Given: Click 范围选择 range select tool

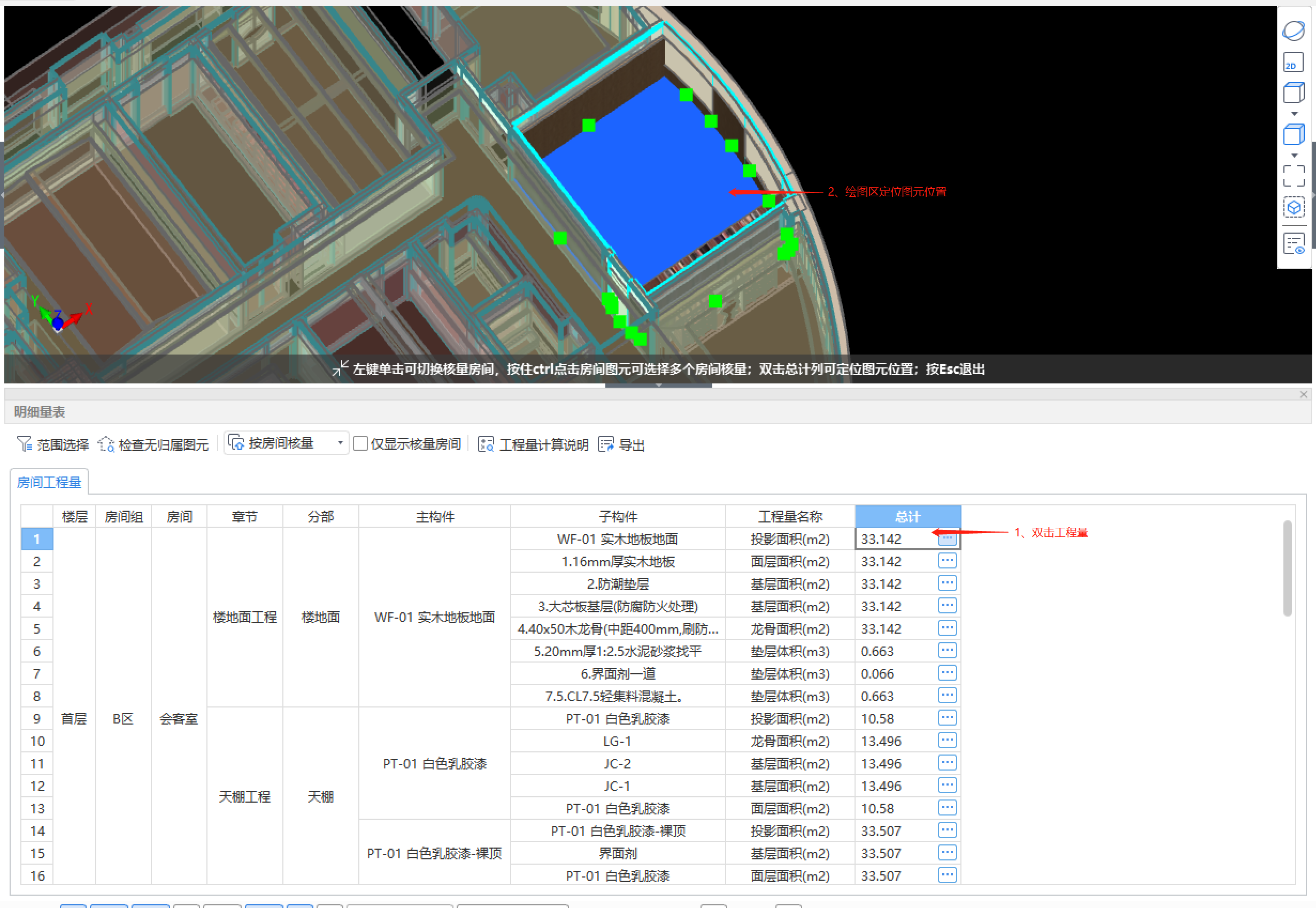Looking at the screenshot, I should point(53,444).
